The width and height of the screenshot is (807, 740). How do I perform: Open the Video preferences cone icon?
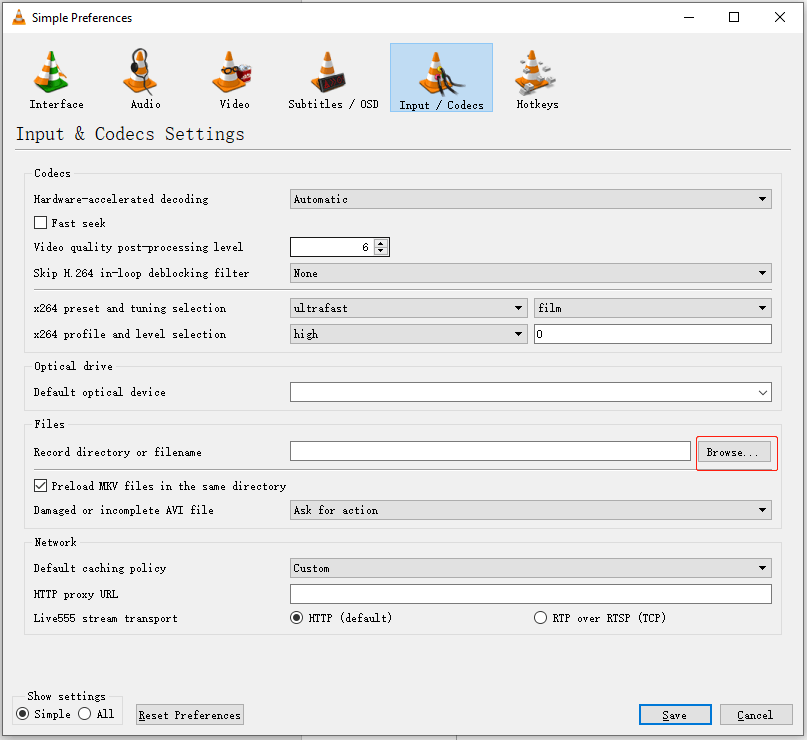231,72
